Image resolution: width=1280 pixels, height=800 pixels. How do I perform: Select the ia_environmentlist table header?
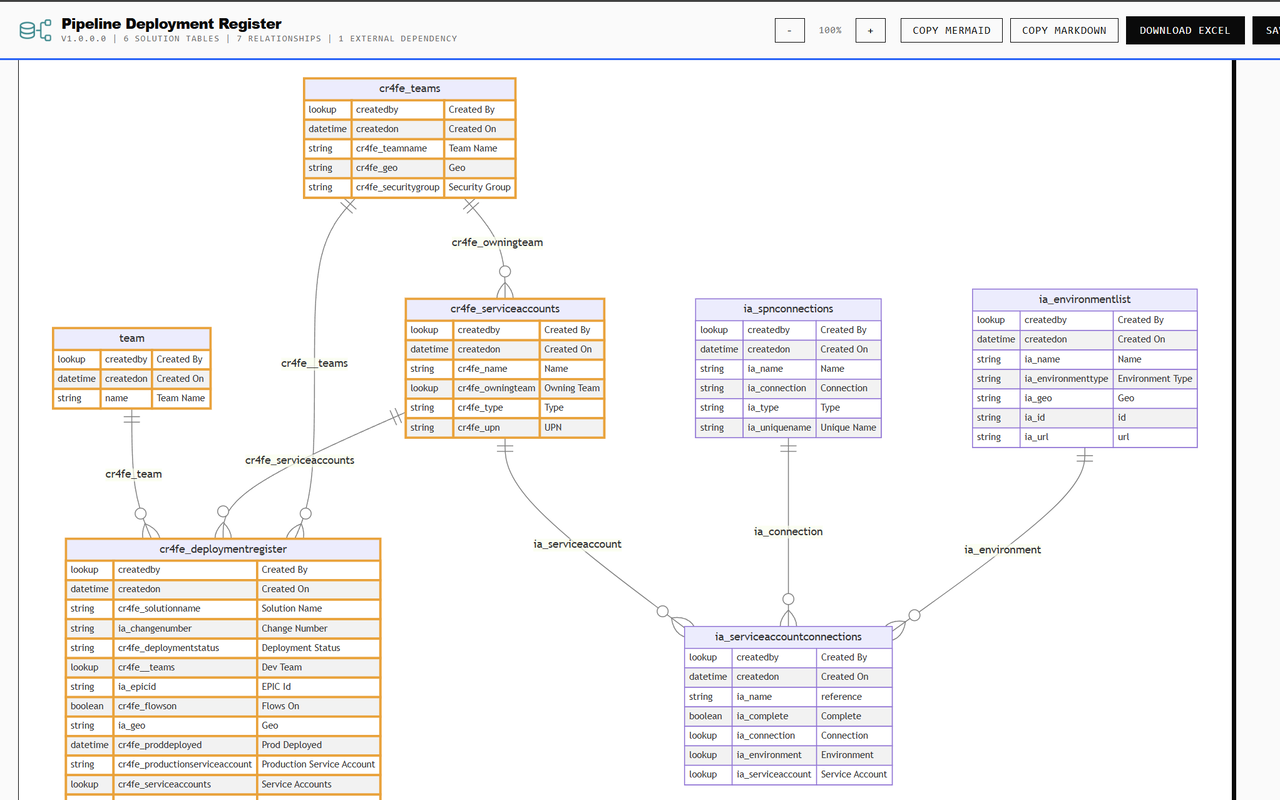pos(1085,300)
